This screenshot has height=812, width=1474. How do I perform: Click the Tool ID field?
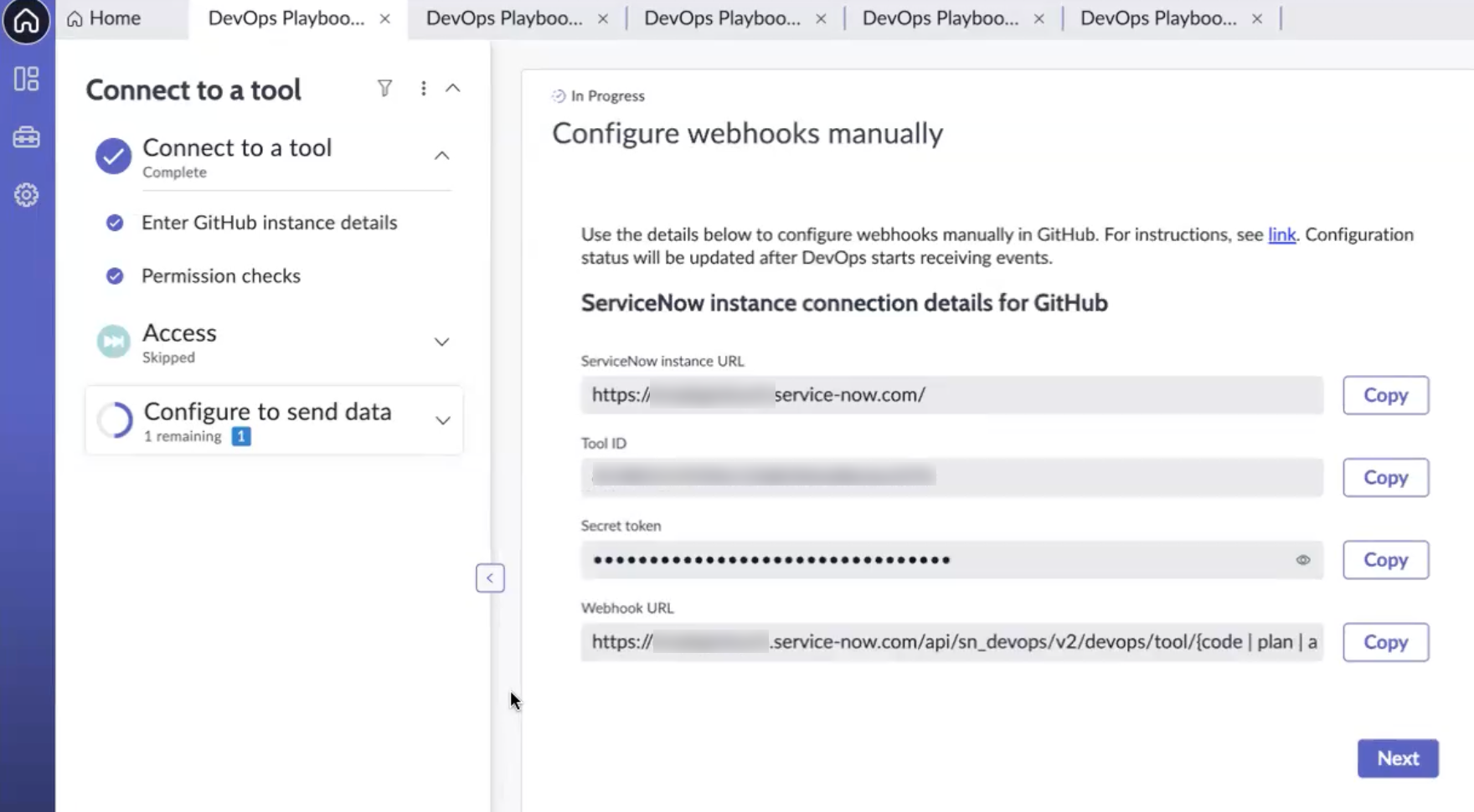click(952, 477)
